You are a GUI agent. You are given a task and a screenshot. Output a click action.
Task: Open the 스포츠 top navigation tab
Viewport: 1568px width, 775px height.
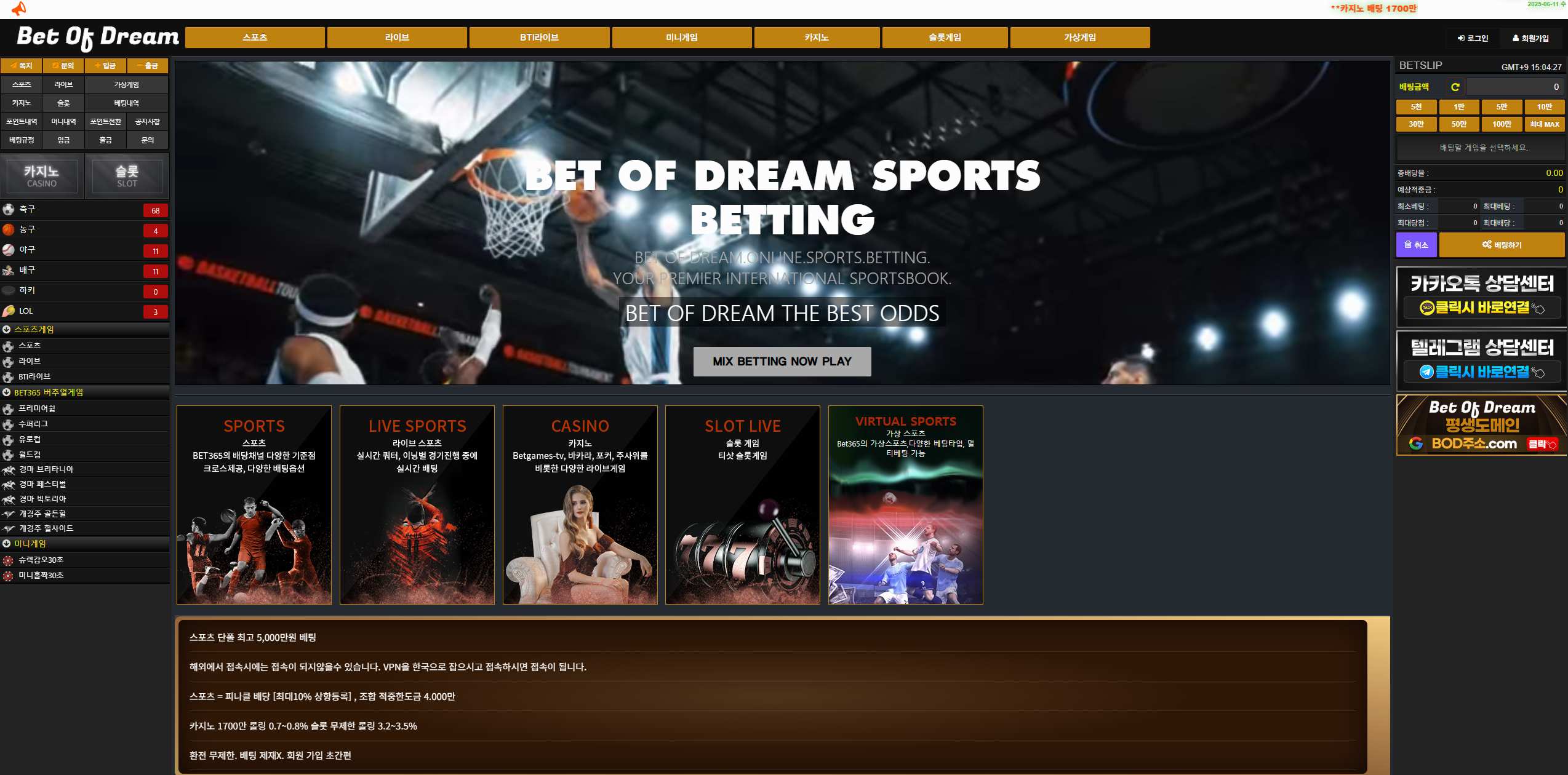click(x=255, y=38)
